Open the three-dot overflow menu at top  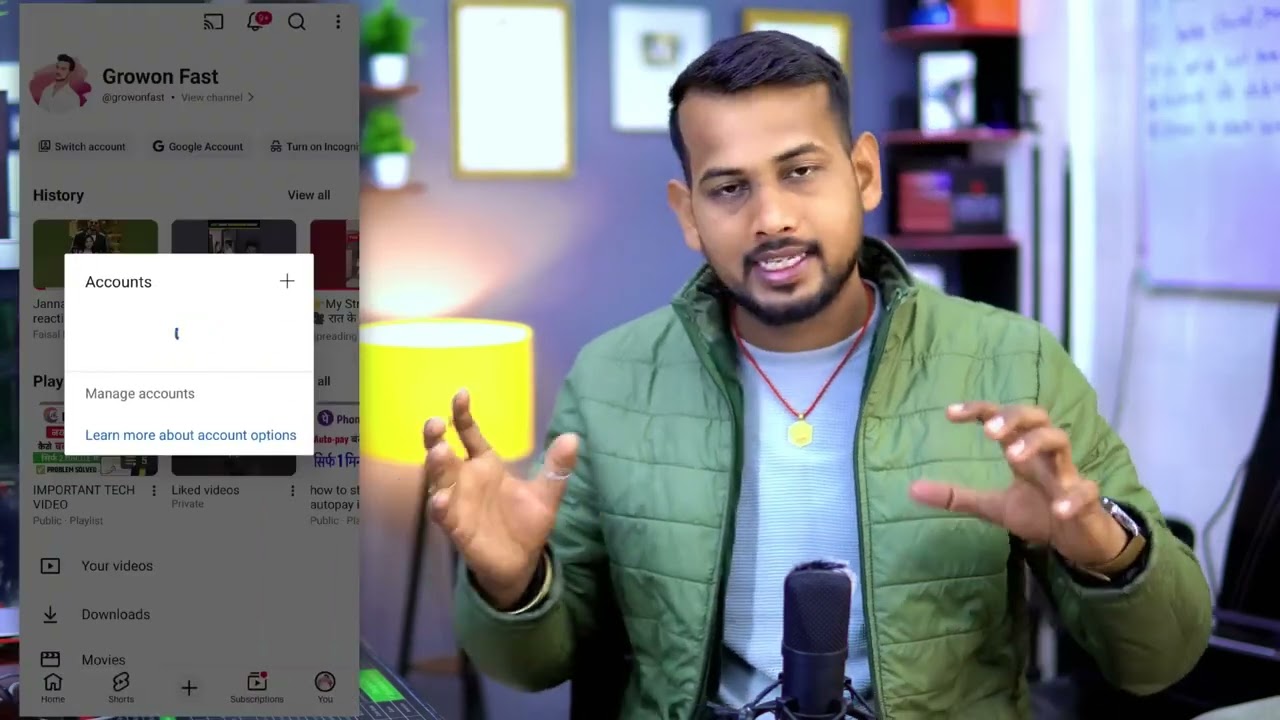(x=338, y=21)
